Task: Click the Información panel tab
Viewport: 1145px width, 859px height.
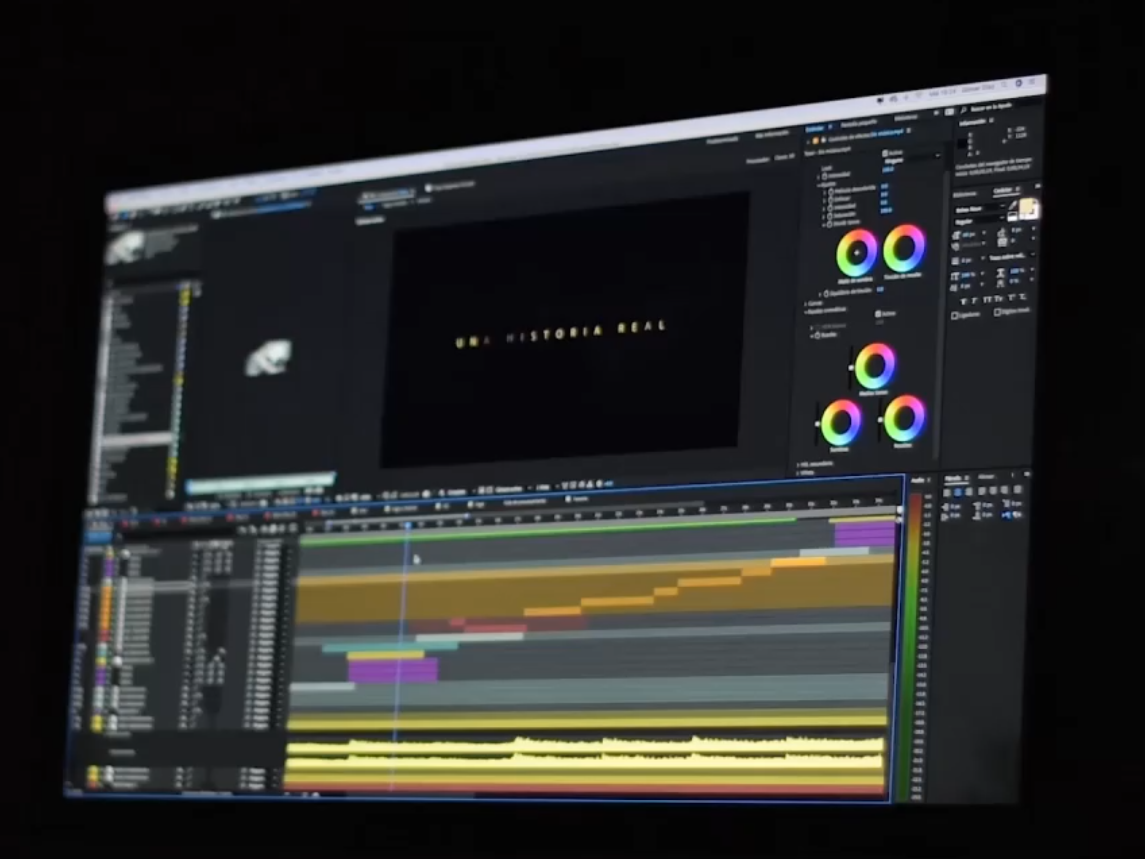Action: click(x=972, y=122)
